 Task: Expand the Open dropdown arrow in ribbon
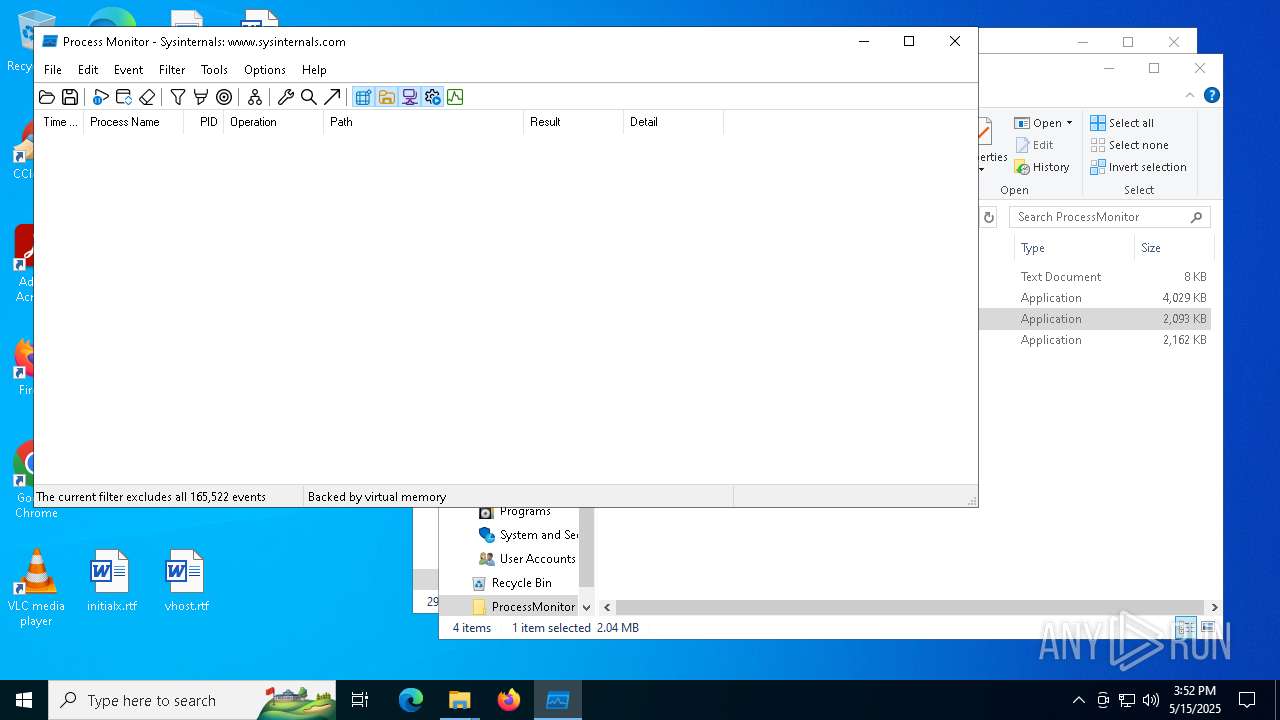pos(1069,123)
